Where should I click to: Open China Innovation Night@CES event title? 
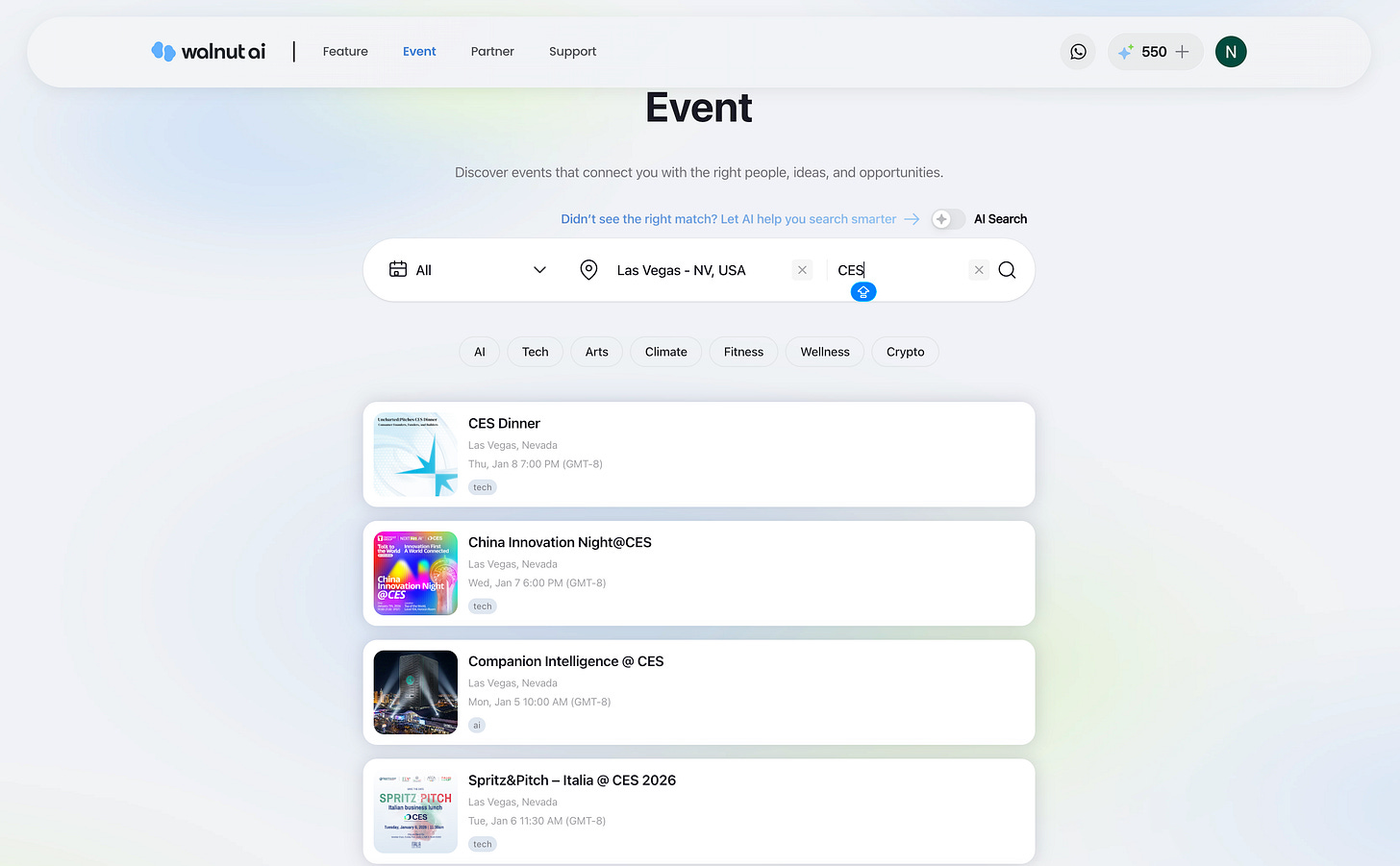pos(560,542)
